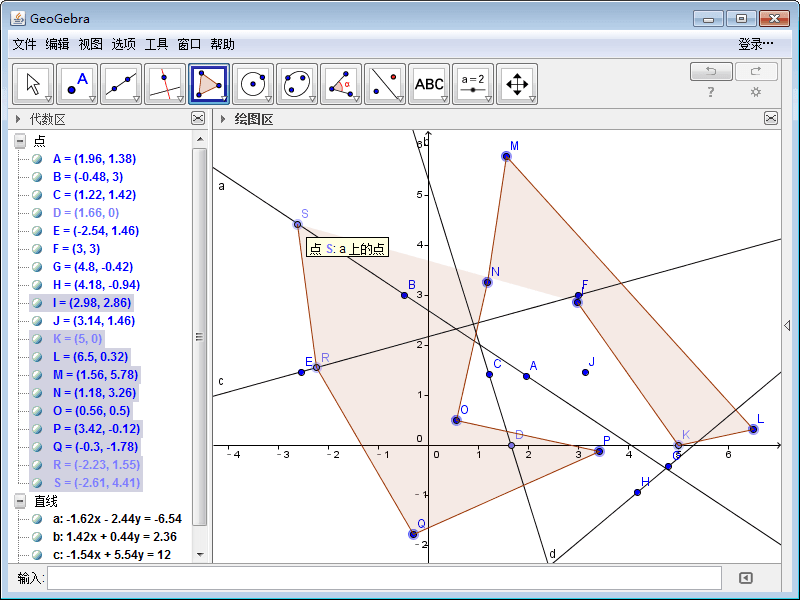Select the Move Graphics View tool
Image resolution: width=800 pixels, height=600 pixels.
click(517, 84)
